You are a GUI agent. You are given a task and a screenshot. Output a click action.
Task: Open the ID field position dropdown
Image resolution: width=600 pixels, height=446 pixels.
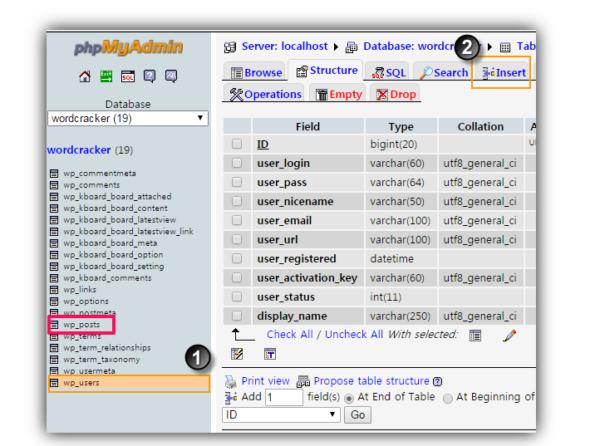(281, 415)
